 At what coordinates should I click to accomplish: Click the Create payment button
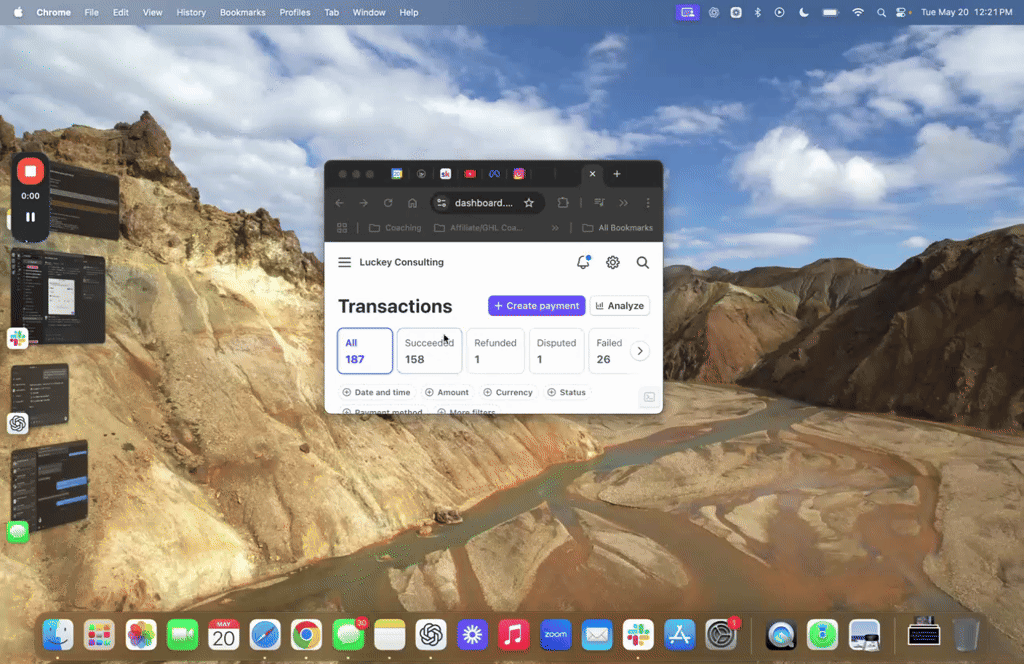click(x=537, y=306)
